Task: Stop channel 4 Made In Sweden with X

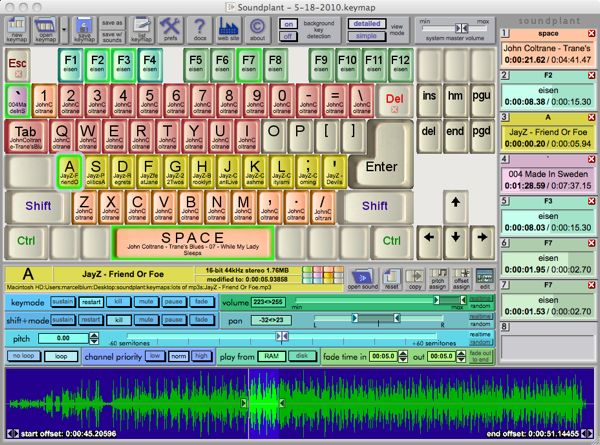Action: click(x=591, y=159)
